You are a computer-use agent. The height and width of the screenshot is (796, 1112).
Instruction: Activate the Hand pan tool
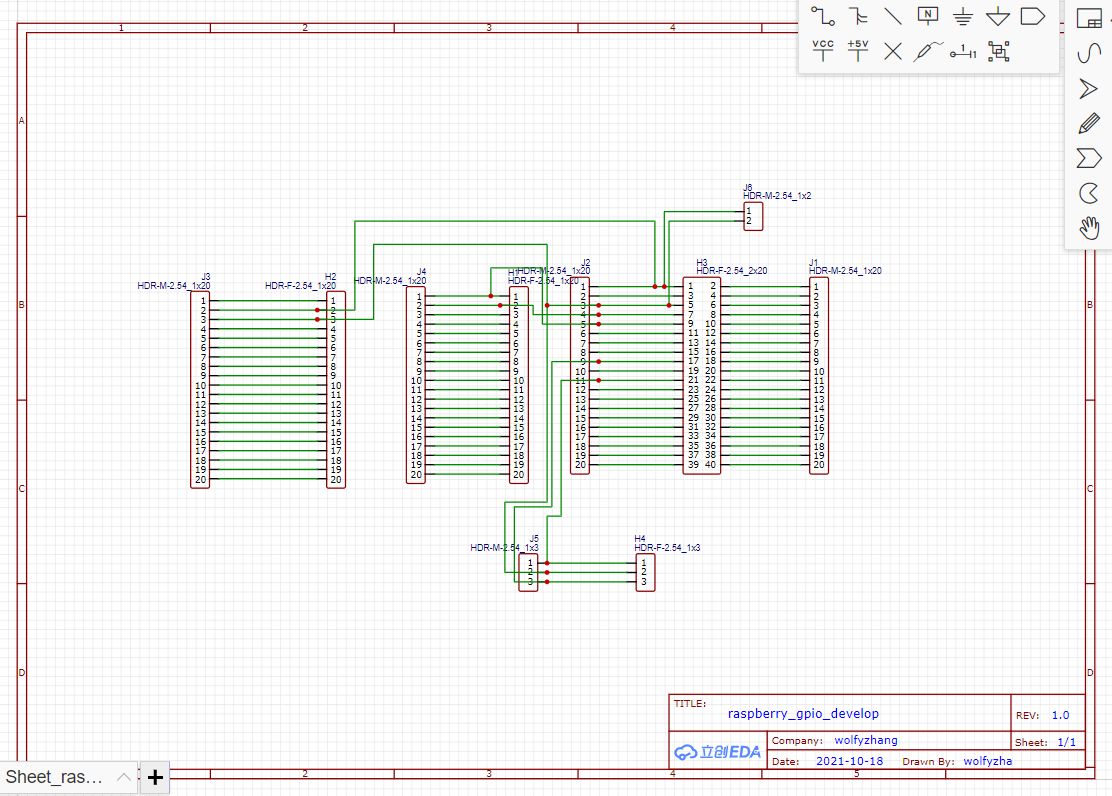click(x=1088, y=228)
